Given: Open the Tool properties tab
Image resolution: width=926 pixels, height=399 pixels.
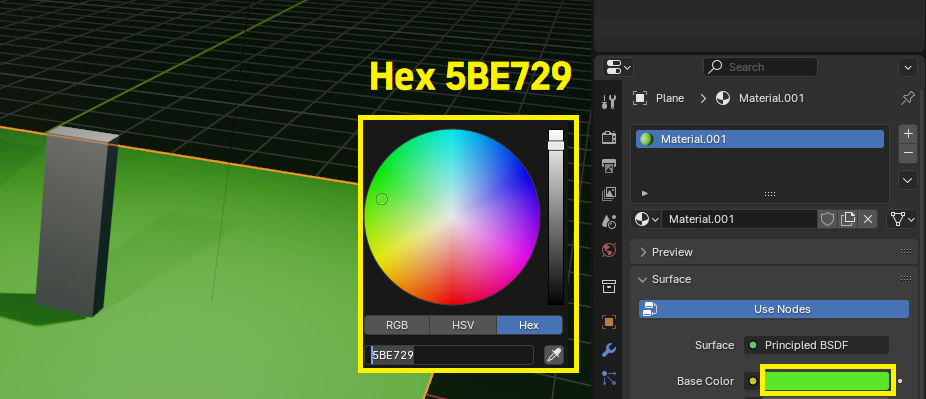Looking at the screenshot, I should (608, 102).
